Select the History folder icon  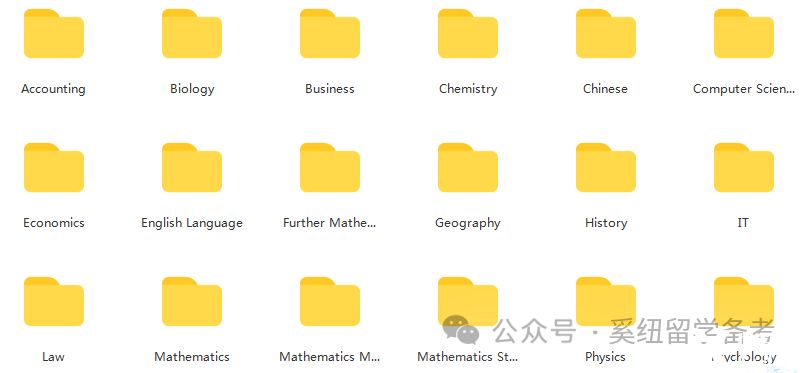point(606,168)
